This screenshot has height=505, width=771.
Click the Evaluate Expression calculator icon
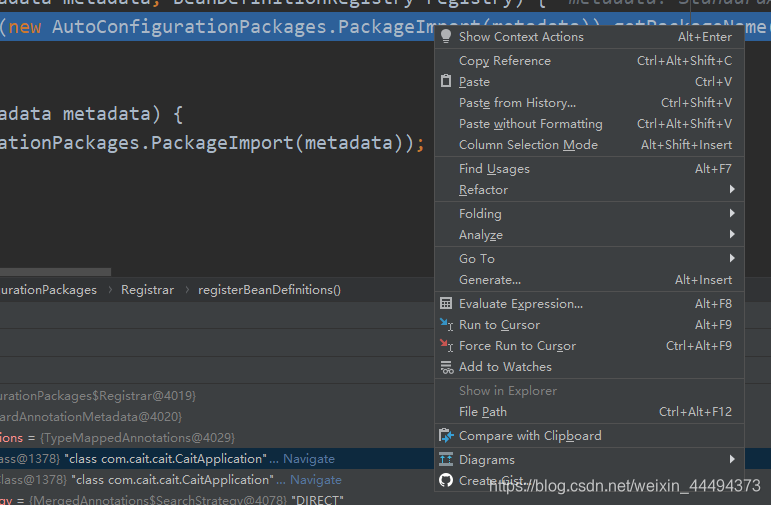click(x=446, y=303)
